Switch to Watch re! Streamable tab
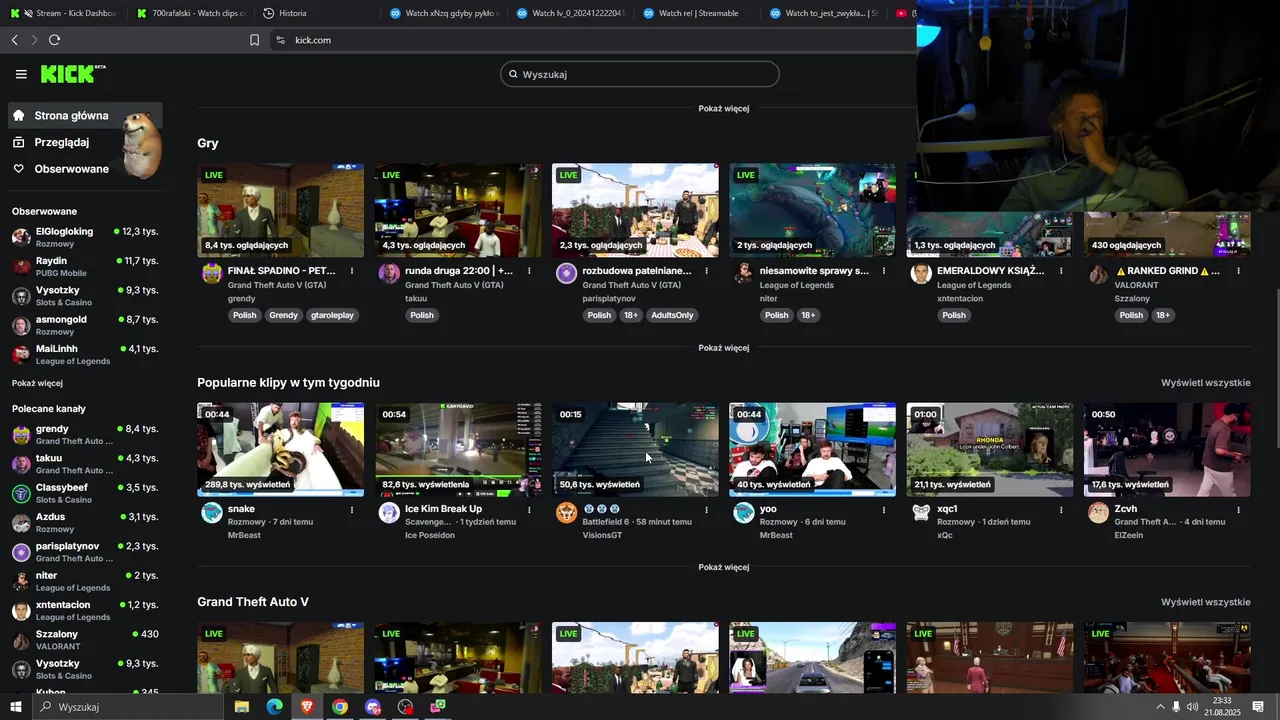The height and width of the screenshot is (720, 1280). pos(698,13)
